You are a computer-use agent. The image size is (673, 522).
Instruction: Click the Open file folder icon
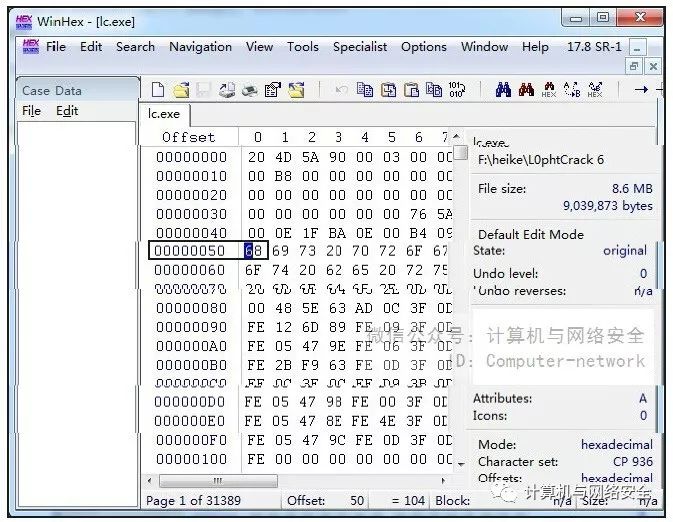click(x=181, y=90)
